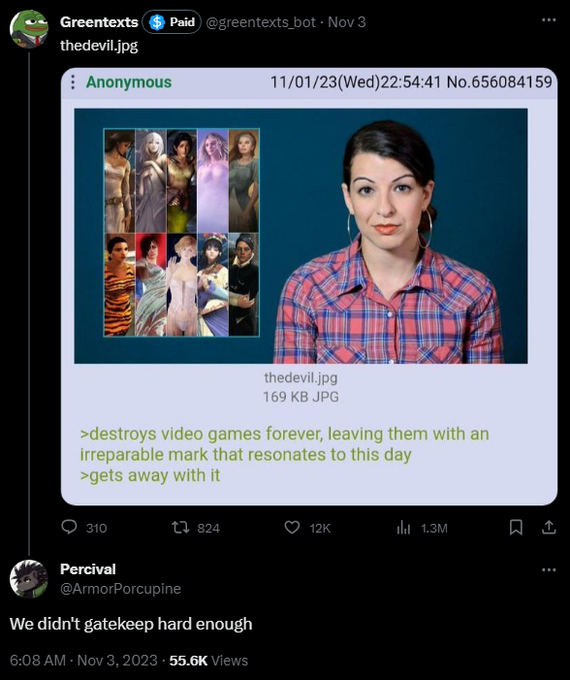
Task: Click the Paid dollar badge
Action: [172, 22]
